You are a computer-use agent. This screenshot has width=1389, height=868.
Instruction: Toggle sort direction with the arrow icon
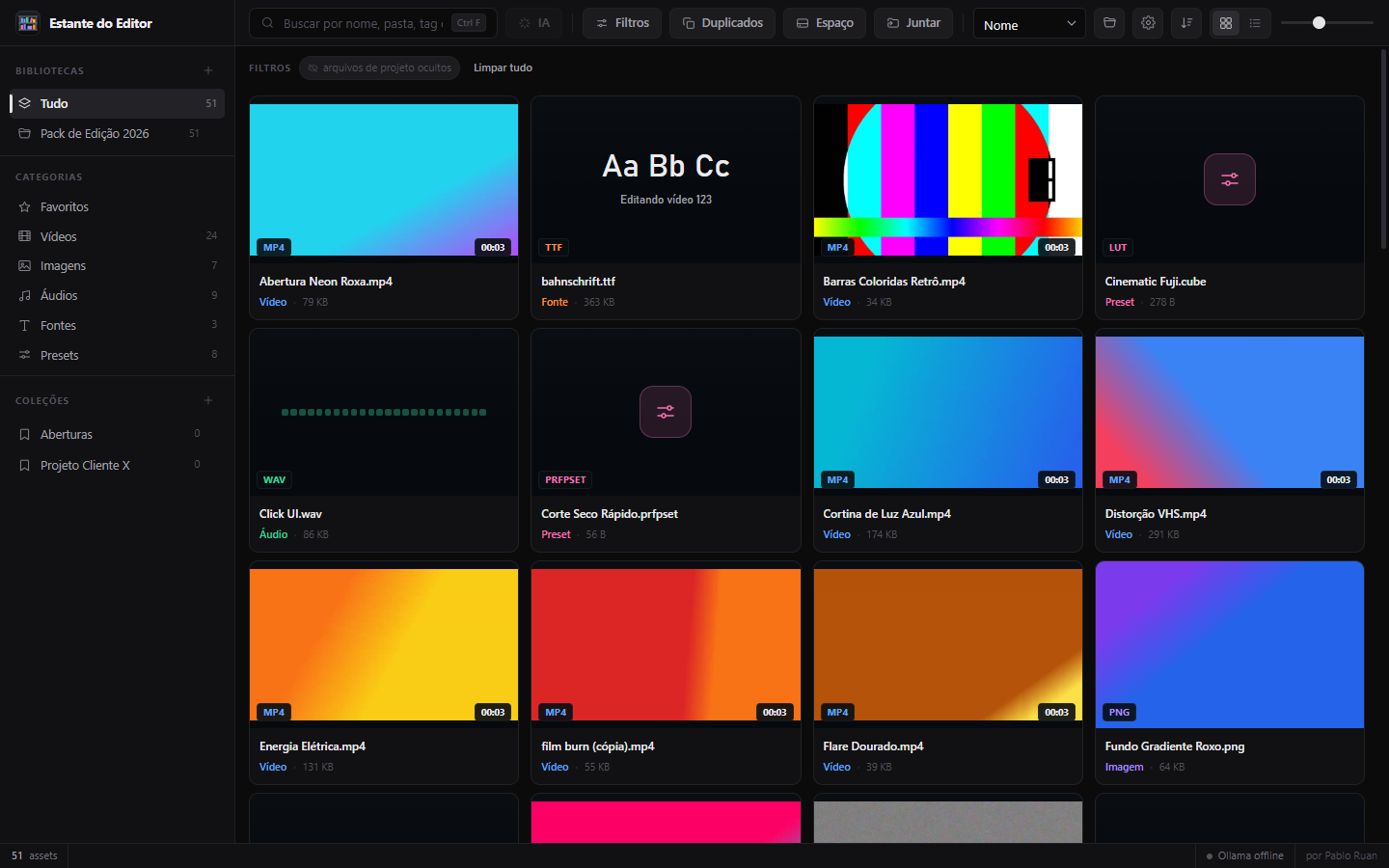(x=1186, y=23)
